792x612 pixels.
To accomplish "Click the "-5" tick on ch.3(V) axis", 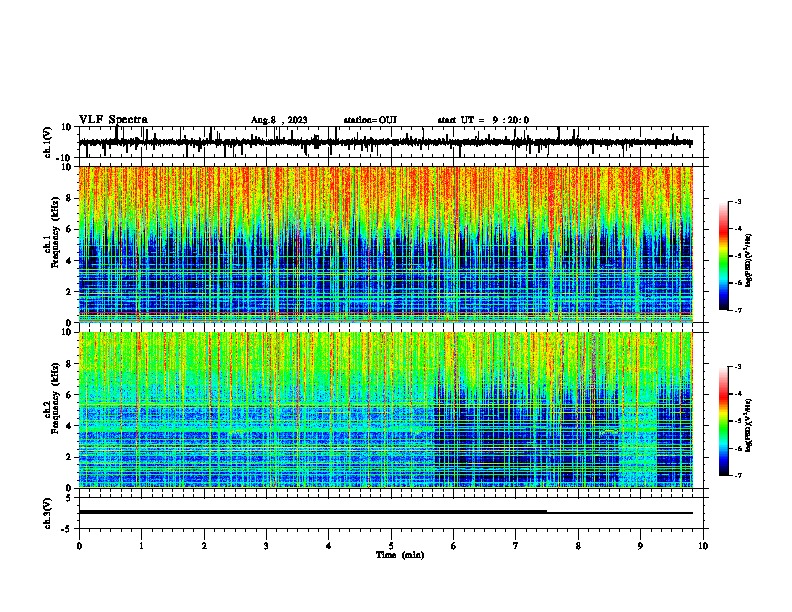I will 67,529.
